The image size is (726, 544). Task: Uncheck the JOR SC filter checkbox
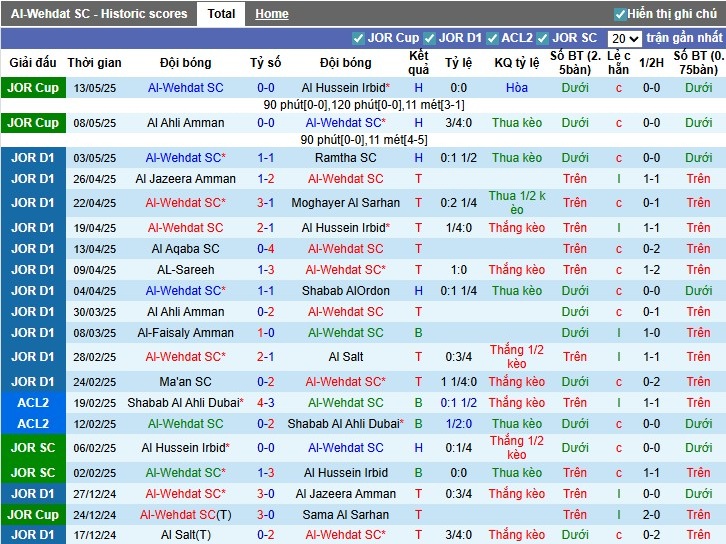click(543, 38)
